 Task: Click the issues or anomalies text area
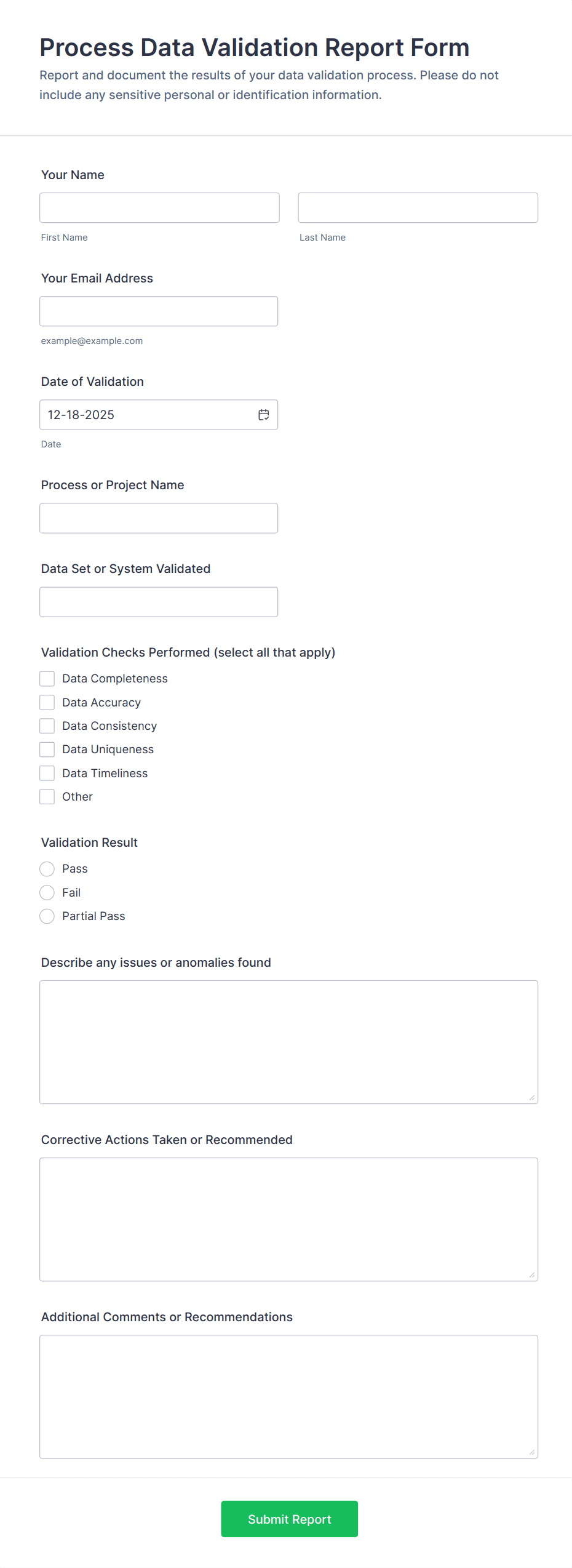288,1040
